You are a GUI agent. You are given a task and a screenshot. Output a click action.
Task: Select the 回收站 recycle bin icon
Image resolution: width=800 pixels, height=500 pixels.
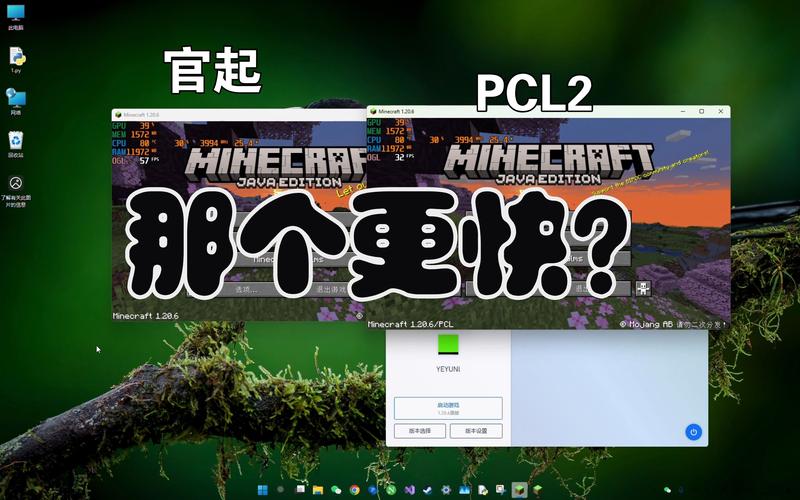pos(16,144)
